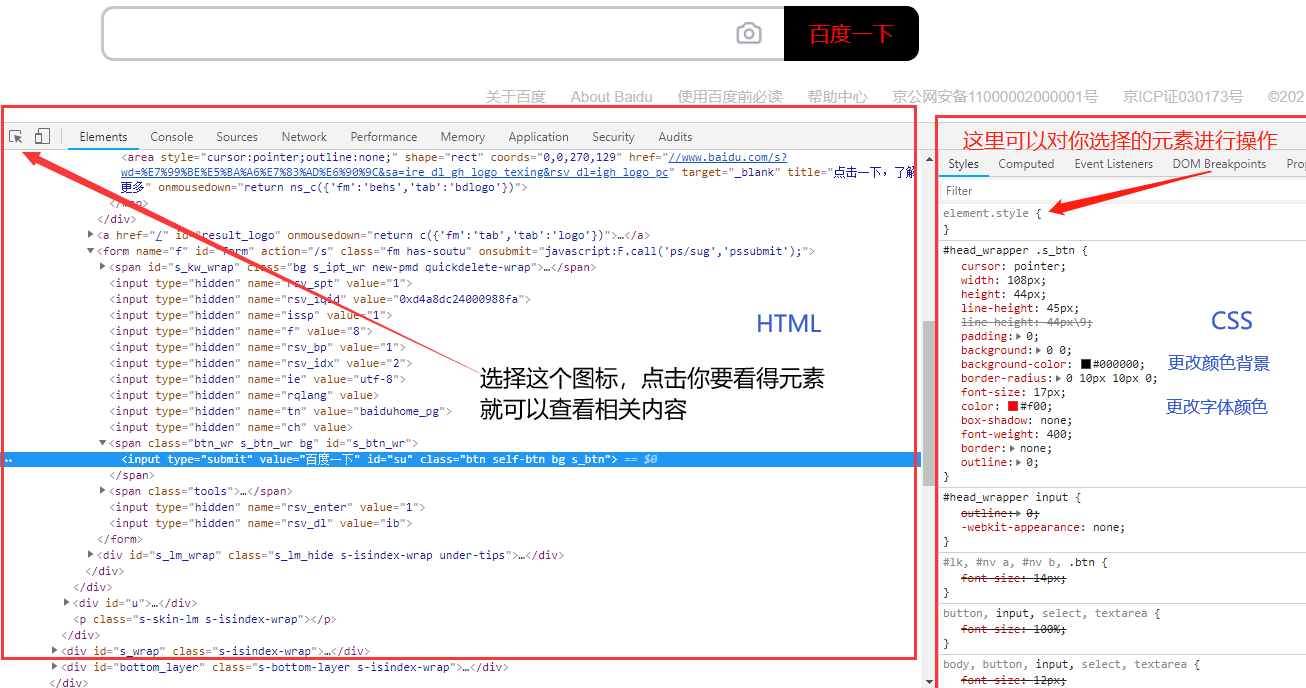Open the Console tab
This screenshot has width=1306, height=688.
click(x=172, y=137)
